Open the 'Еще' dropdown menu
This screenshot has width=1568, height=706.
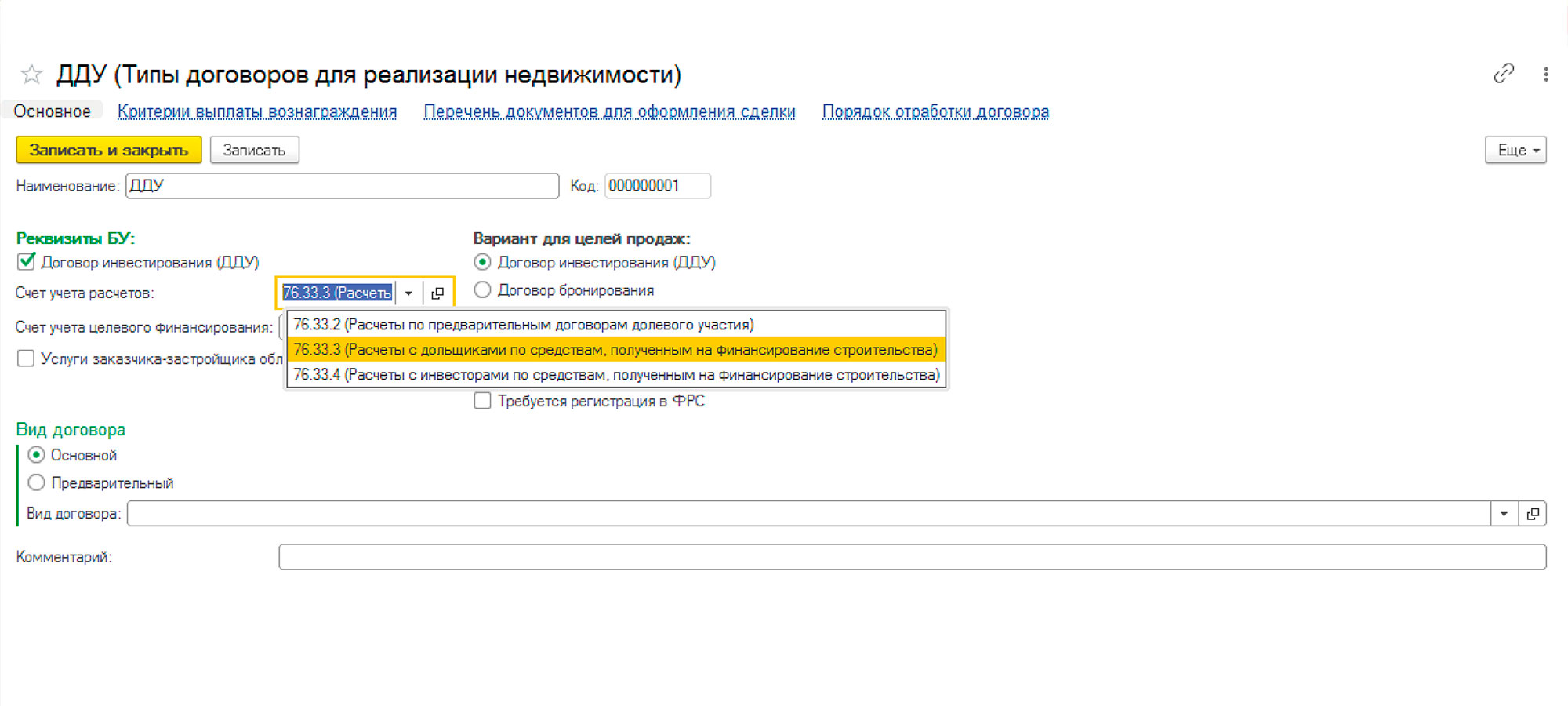[1515, 150]
